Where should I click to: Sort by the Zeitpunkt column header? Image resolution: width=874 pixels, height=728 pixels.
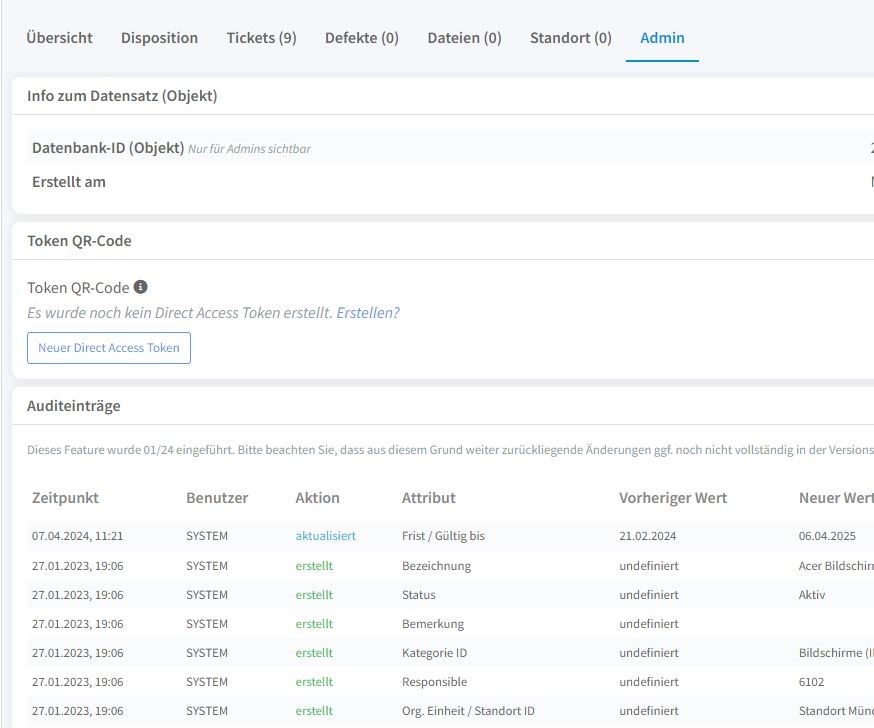[65, 498]
